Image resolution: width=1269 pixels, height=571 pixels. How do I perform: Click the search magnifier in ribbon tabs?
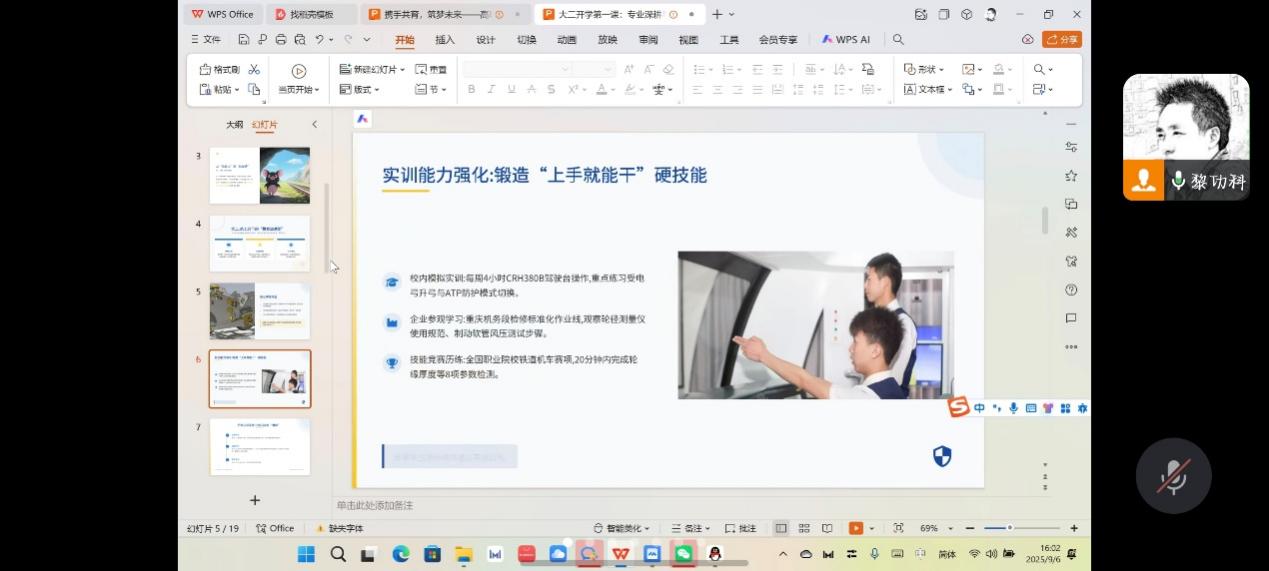point(898,40)
